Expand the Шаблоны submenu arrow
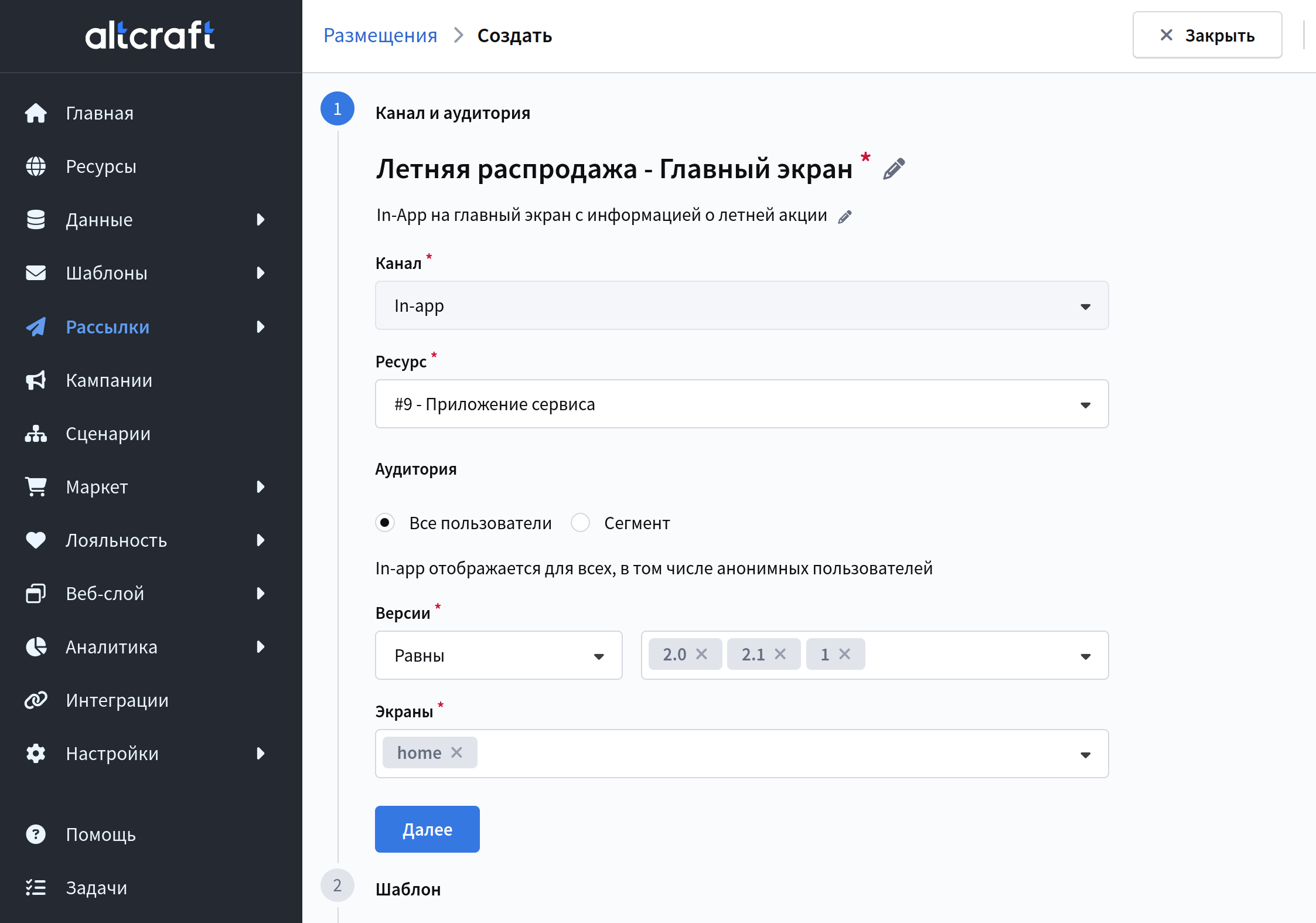Screen dimensions: 1316x923 [261, 273]
